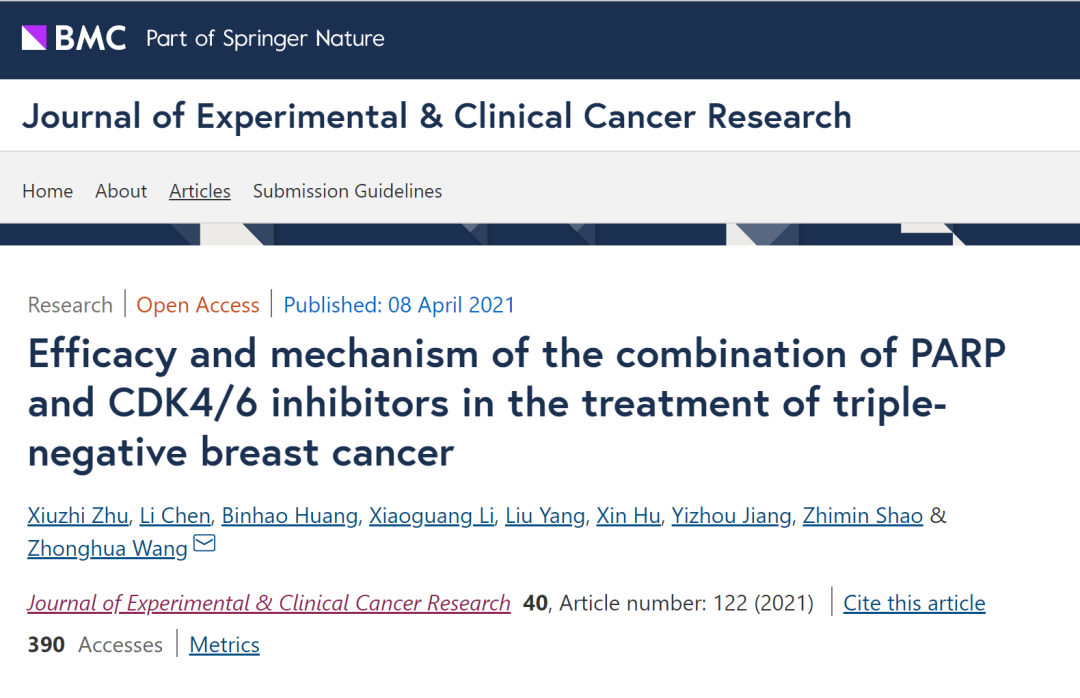Screen dimensions: 1080x698
Task: Select the Articles navigation tab
Action: pyautogui.click(x=200, y=191)
